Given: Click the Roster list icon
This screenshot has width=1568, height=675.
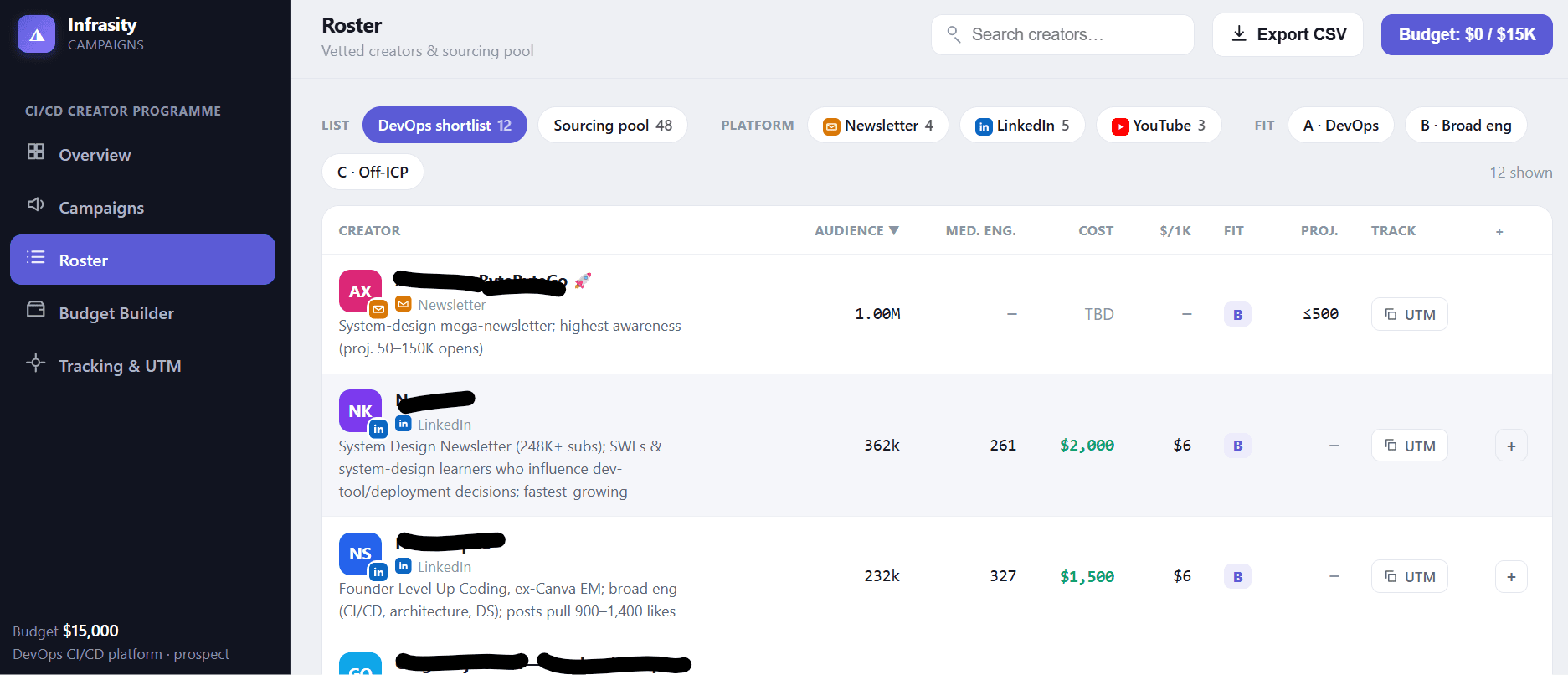Looking at the screenshot, I should coord(35,257).
